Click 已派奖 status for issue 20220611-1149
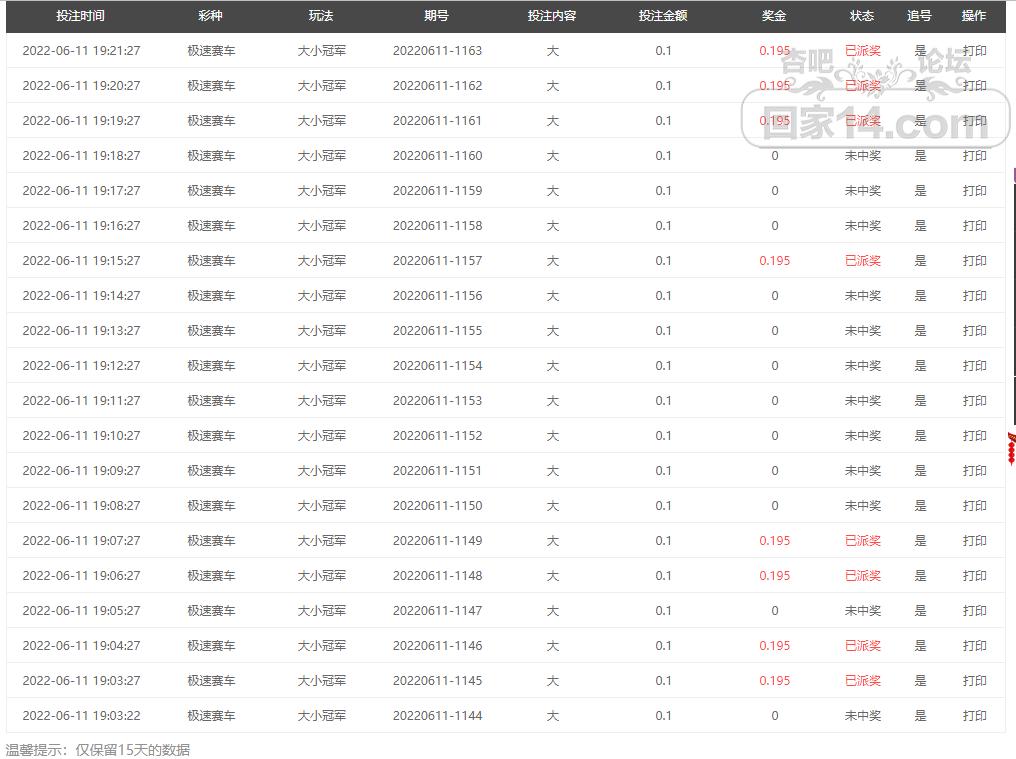Screen dimensions: 1016x759 click(862, 541)
